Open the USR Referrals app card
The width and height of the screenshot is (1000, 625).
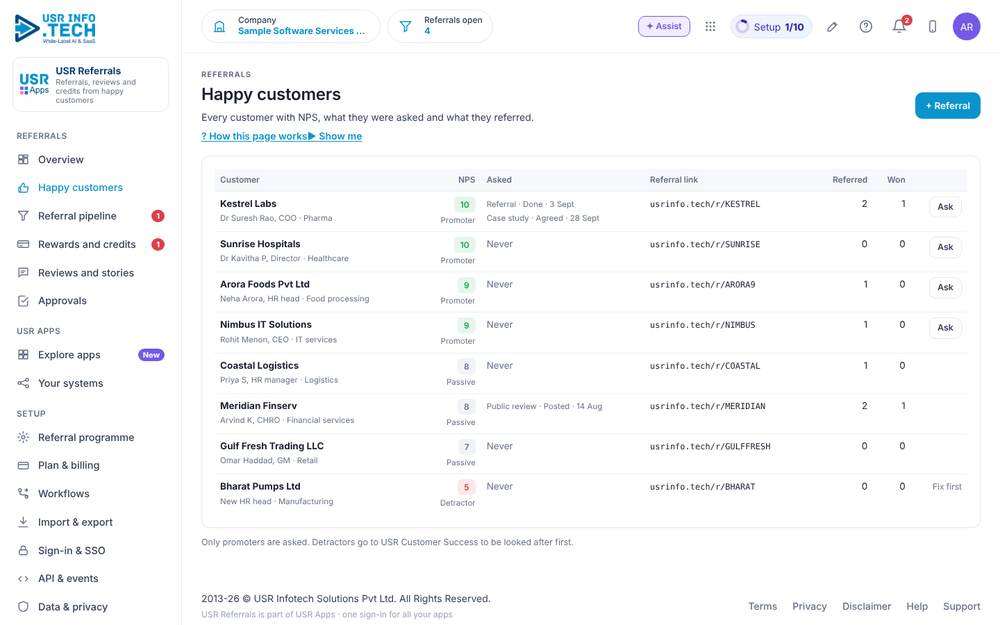[91, 85]
